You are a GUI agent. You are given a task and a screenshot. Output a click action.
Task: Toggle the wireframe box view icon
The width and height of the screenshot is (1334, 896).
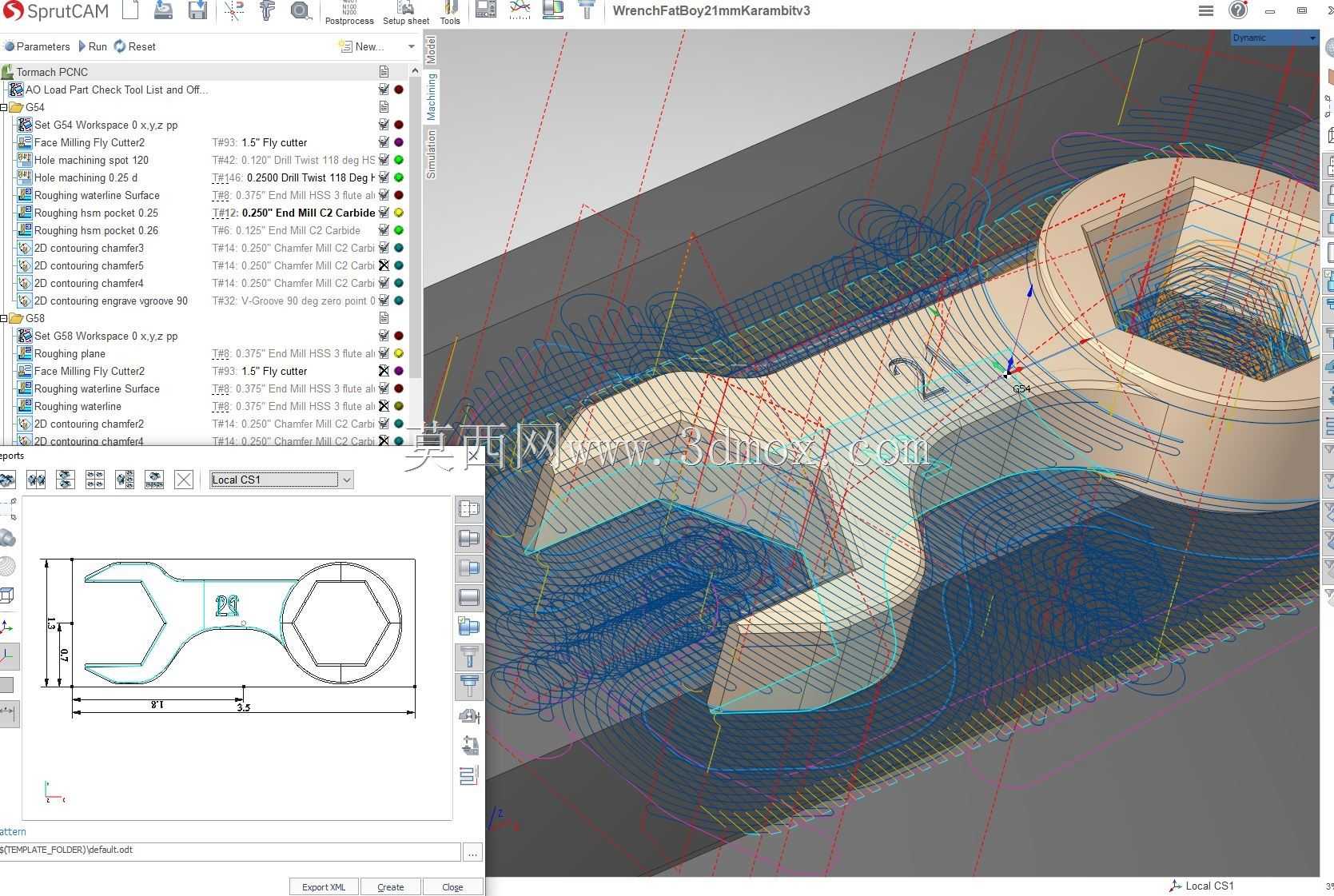click(7, 595)
